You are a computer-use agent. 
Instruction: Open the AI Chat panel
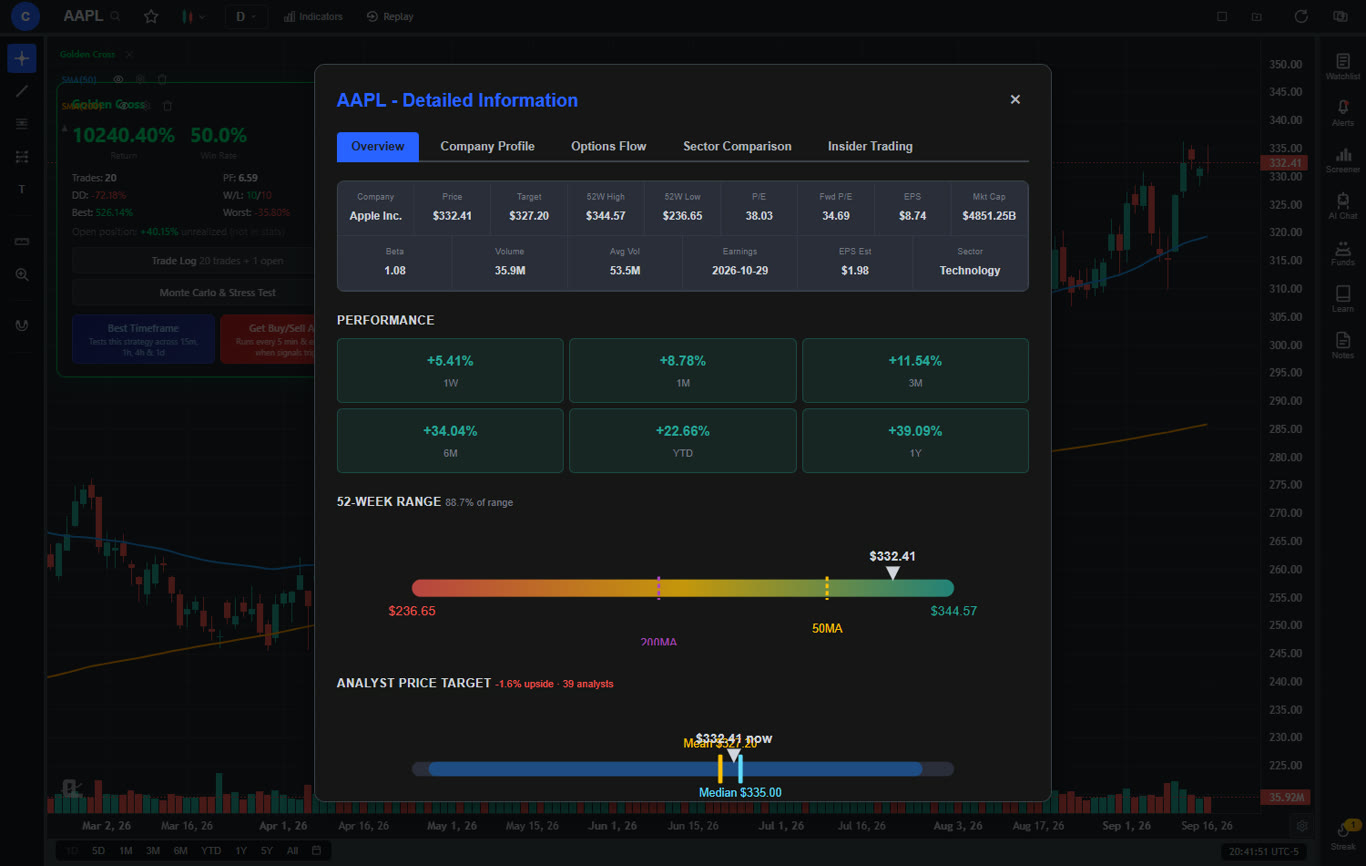[1343, 206]
